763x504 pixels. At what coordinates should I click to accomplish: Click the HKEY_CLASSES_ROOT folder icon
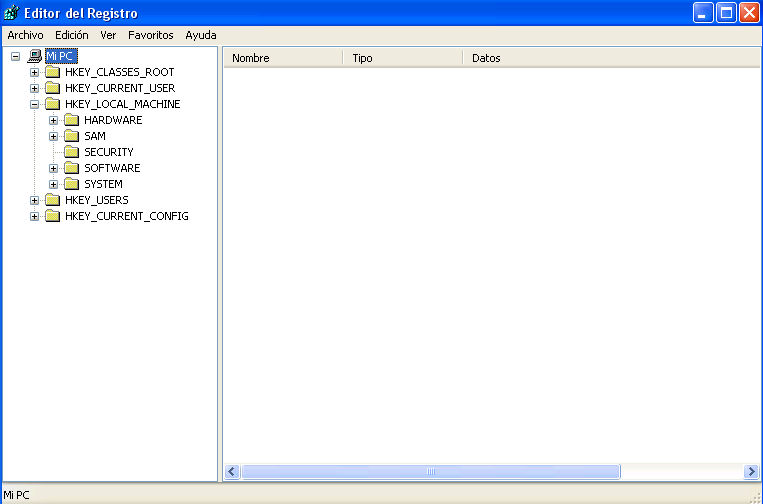[x=52, y=72]
